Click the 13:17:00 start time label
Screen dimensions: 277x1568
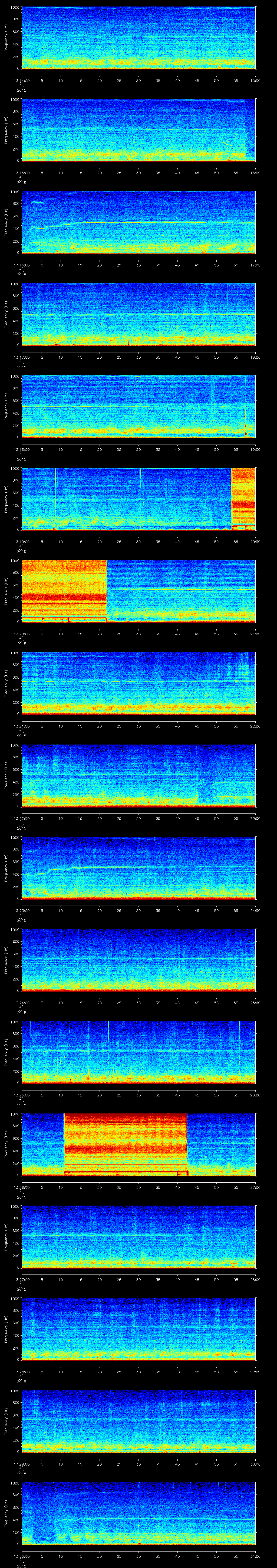click(x=21, y=357)
